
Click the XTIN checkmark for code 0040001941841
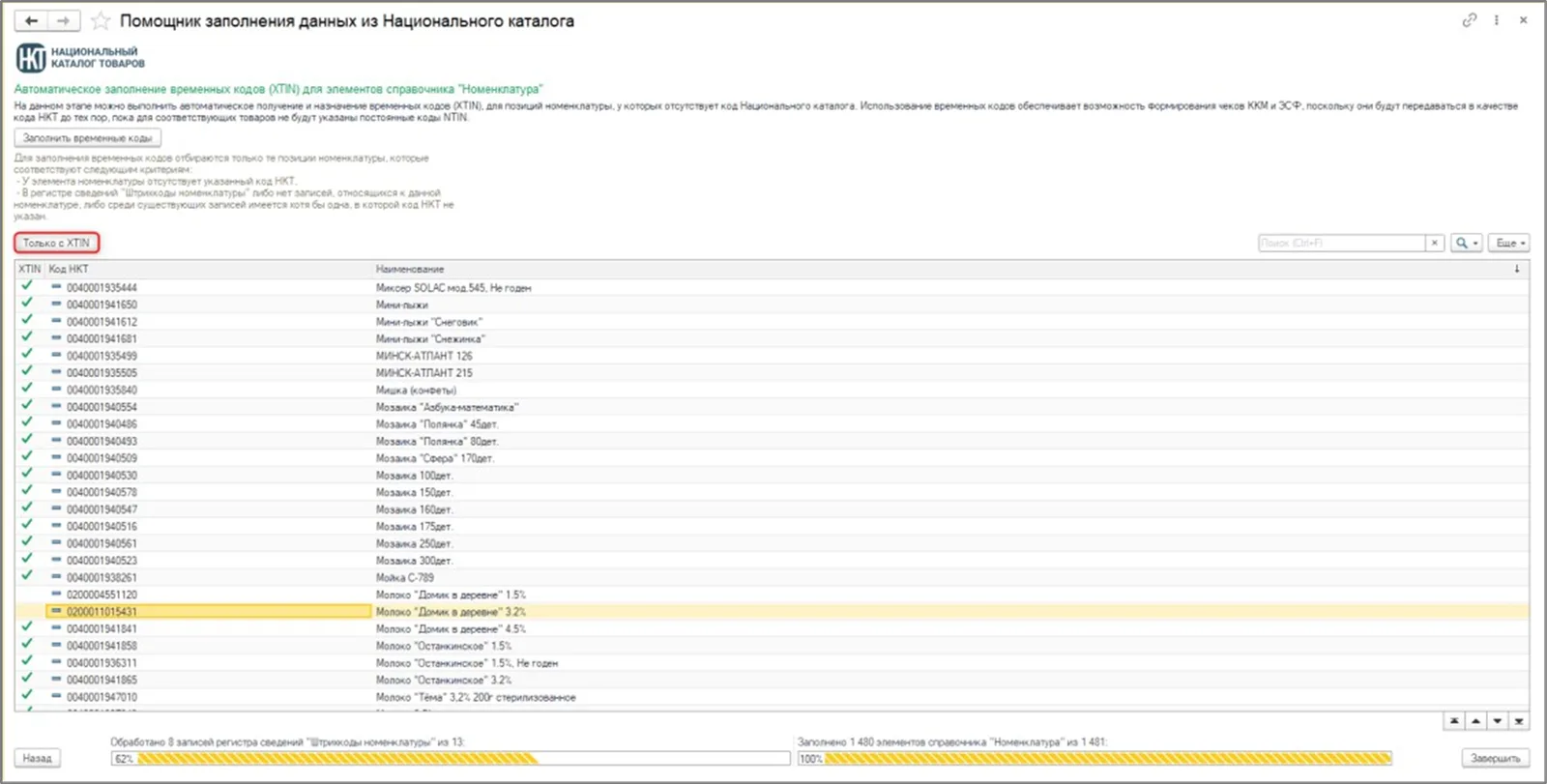coord(27,628)
